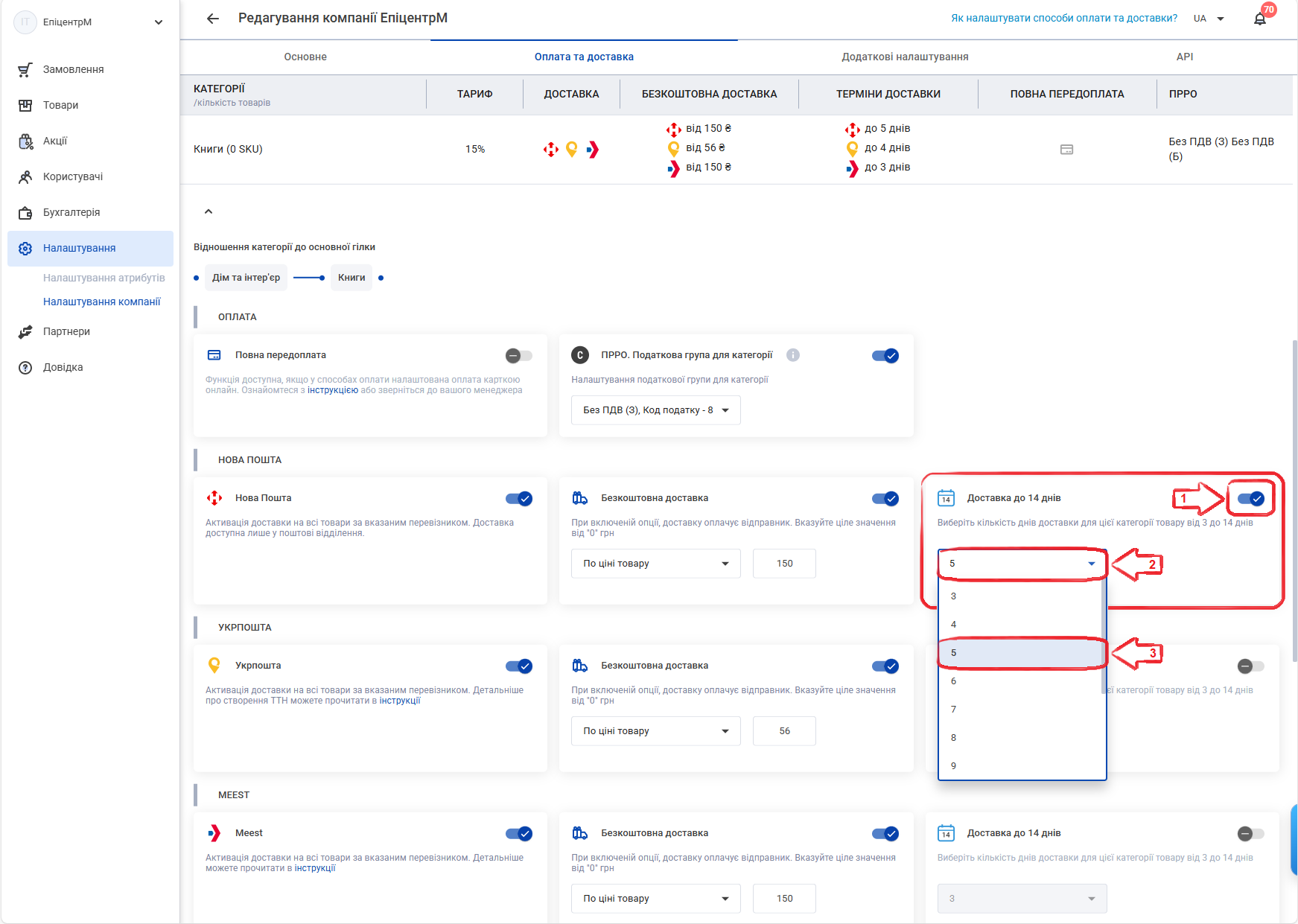Click the Товари icon in sidebar
1298x924 pixels.
tap(25, 105)
